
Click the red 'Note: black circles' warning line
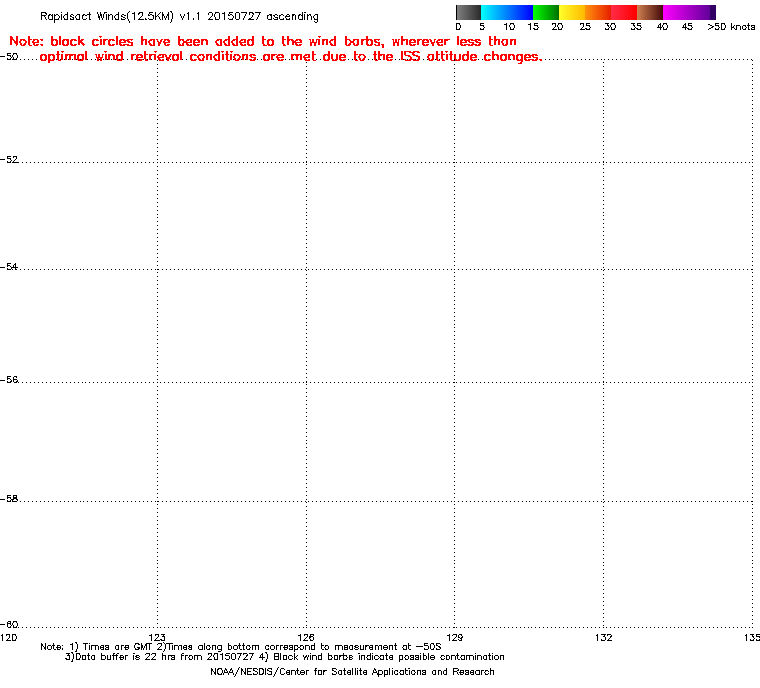(x=263, y=41)
